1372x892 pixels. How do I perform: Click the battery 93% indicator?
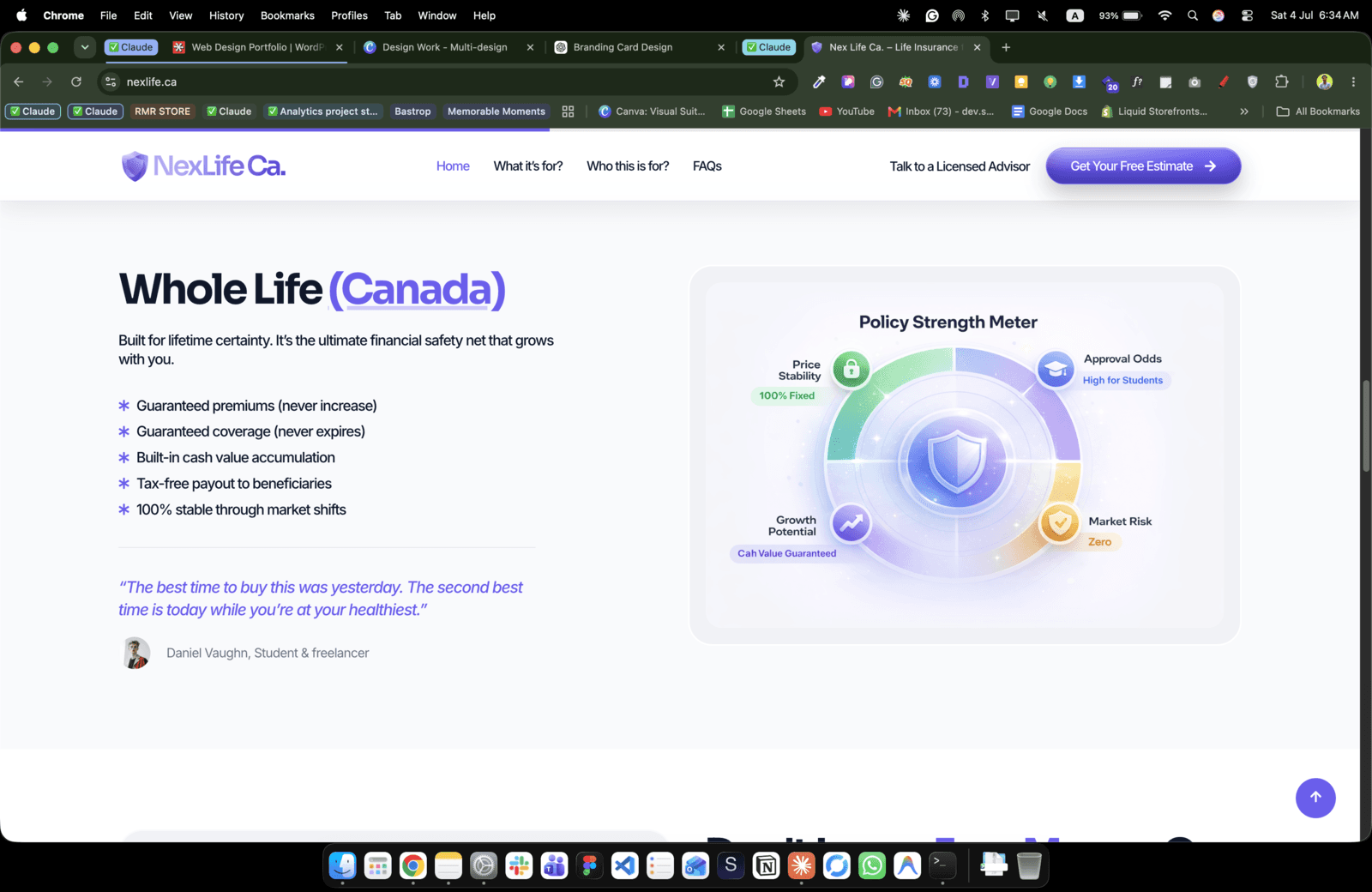pos(1121,15)
